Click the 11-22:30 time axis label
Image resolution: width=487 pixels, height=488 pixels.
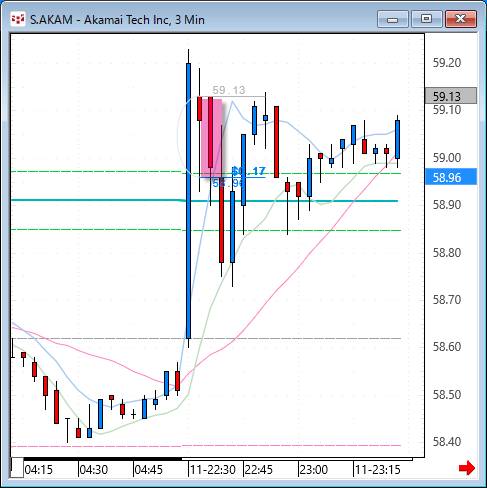pyautogui.click(x=213, y=470)
